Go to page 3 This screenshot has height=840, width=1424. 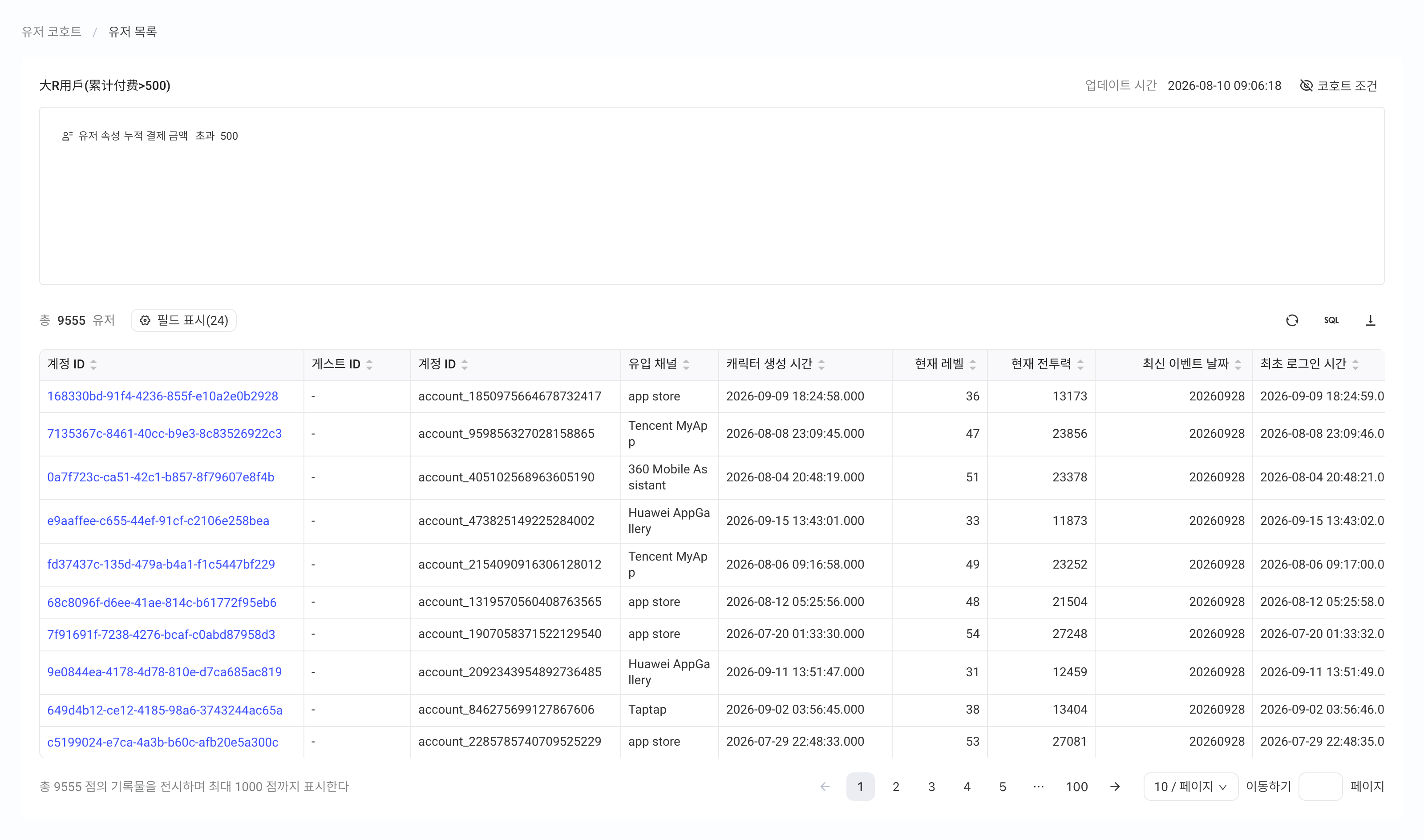tap(931, 786)
